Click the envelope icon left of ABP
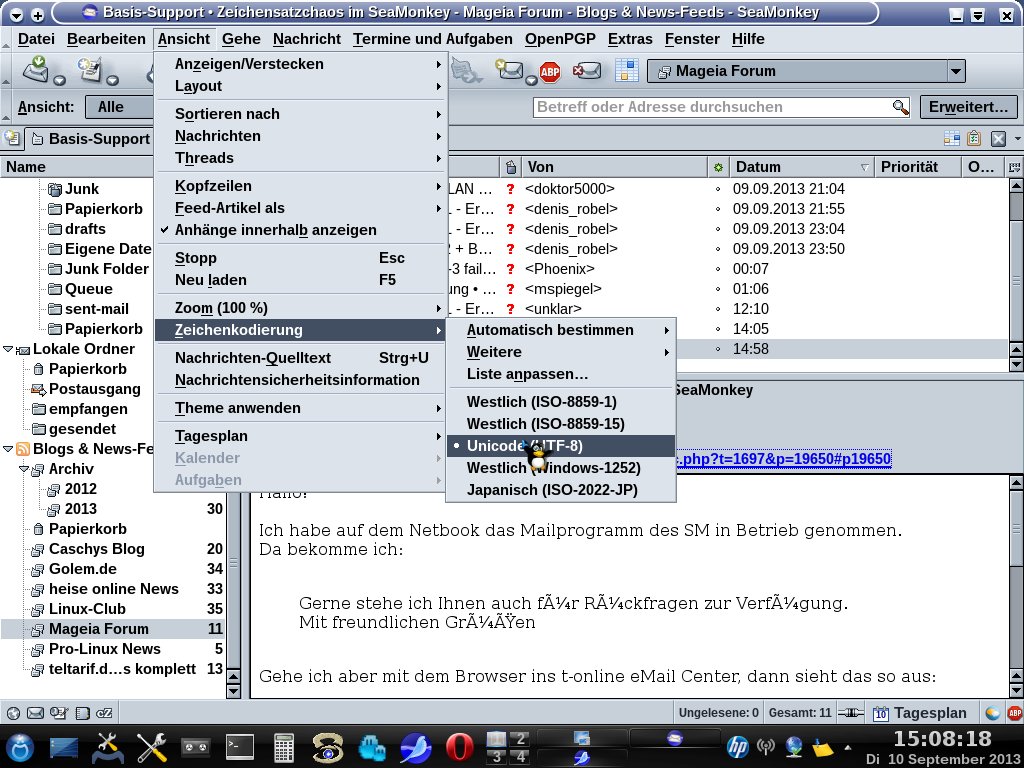This screenshot has width=1024, height=768. pos(509,69)
